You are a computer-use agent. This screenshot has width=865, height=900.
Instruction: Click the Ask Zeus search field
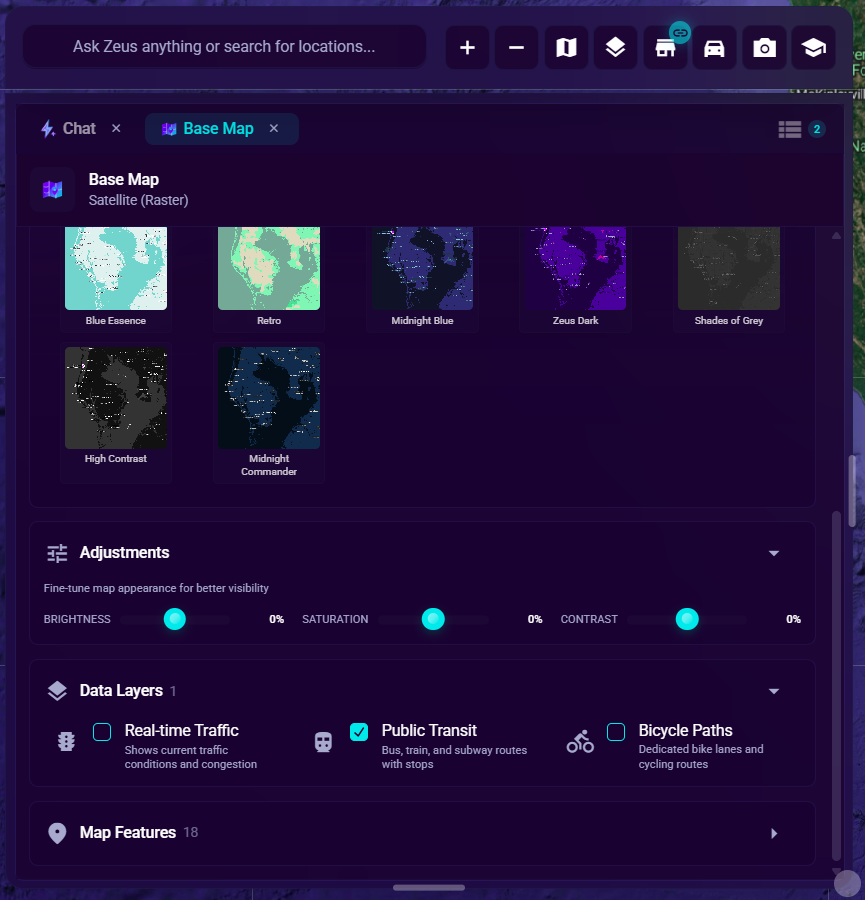(x=224, y=46)
